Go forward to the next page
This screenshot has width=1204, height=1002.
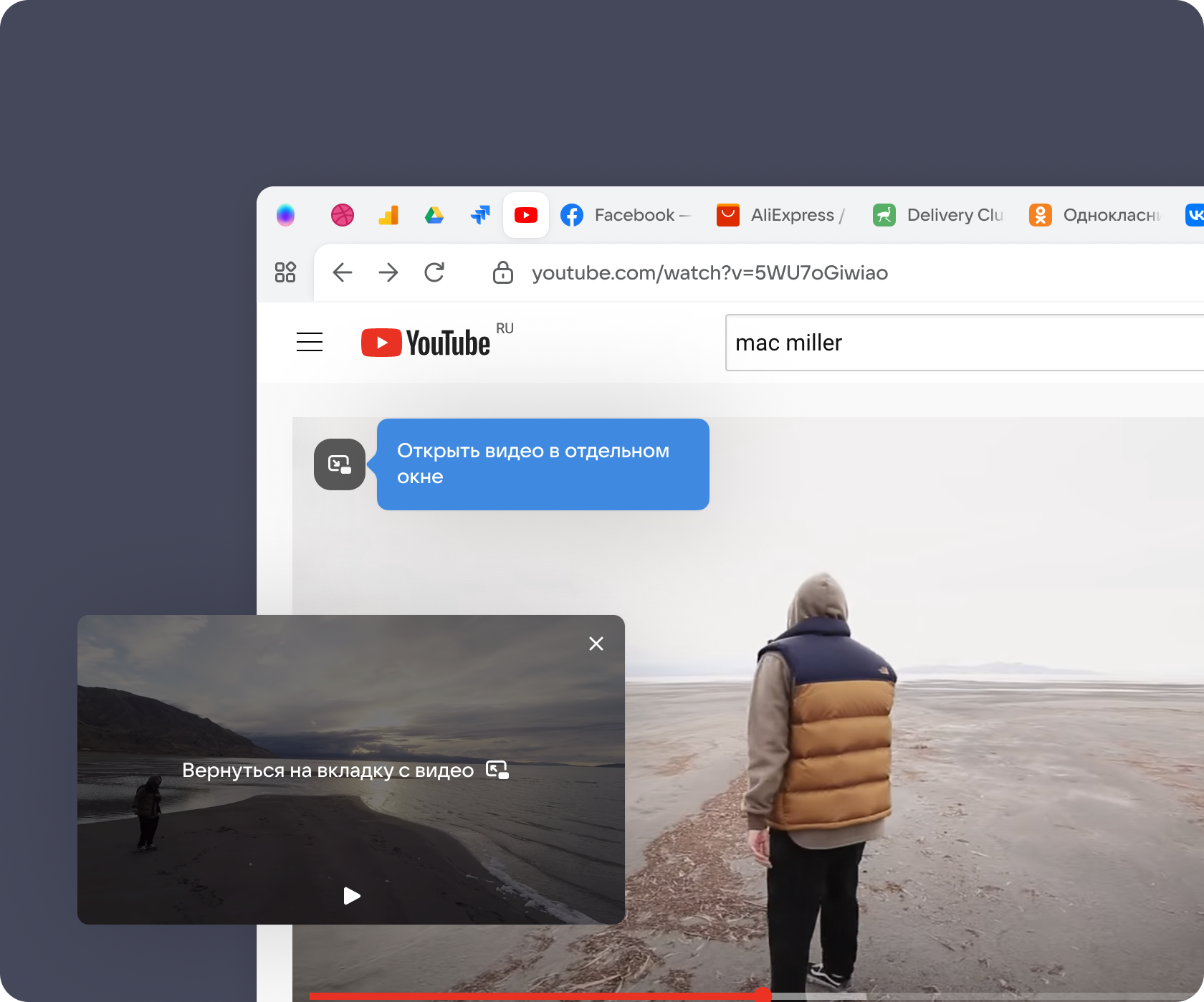tap(388, 272)
